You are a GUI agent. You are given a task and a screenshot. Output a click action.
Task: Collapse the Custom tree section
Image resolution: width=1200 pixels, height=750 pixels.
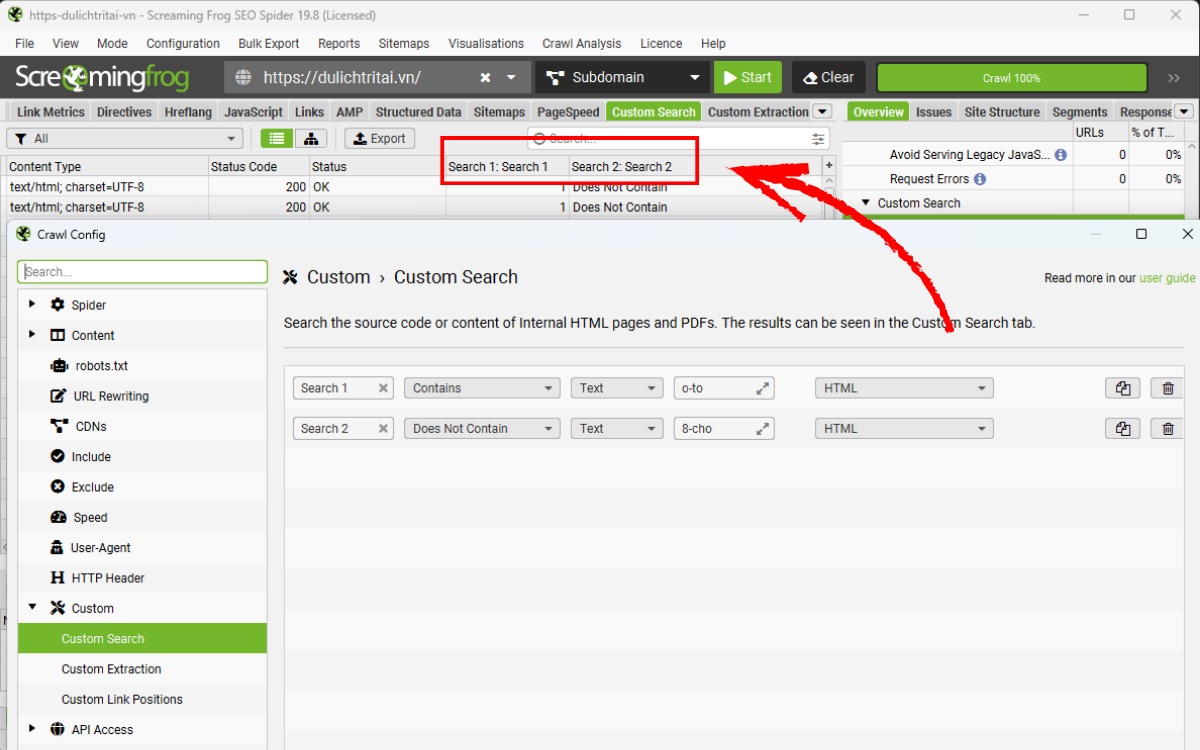coord(32,607)
